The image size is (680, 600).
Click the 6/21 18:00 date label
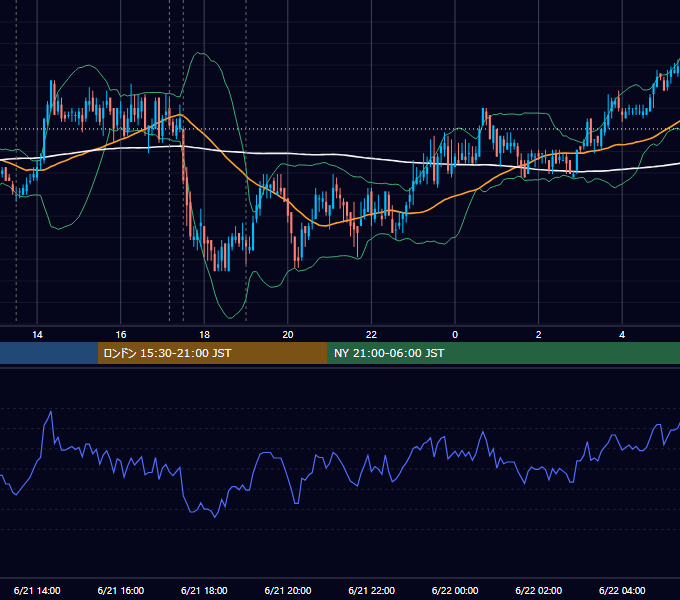204,590
